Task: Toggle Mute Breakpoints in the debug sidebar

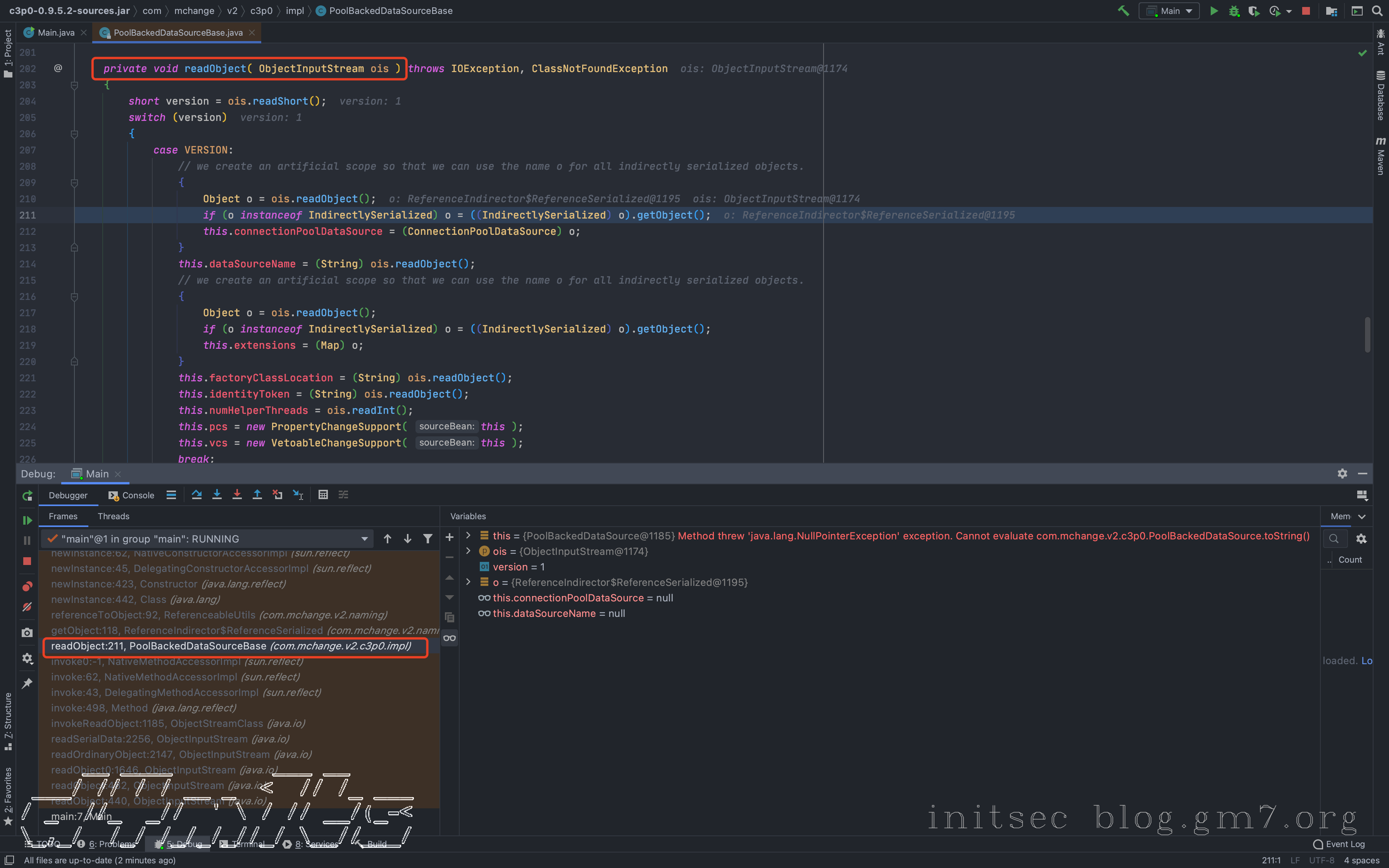Action: click(x=27, y=607)
